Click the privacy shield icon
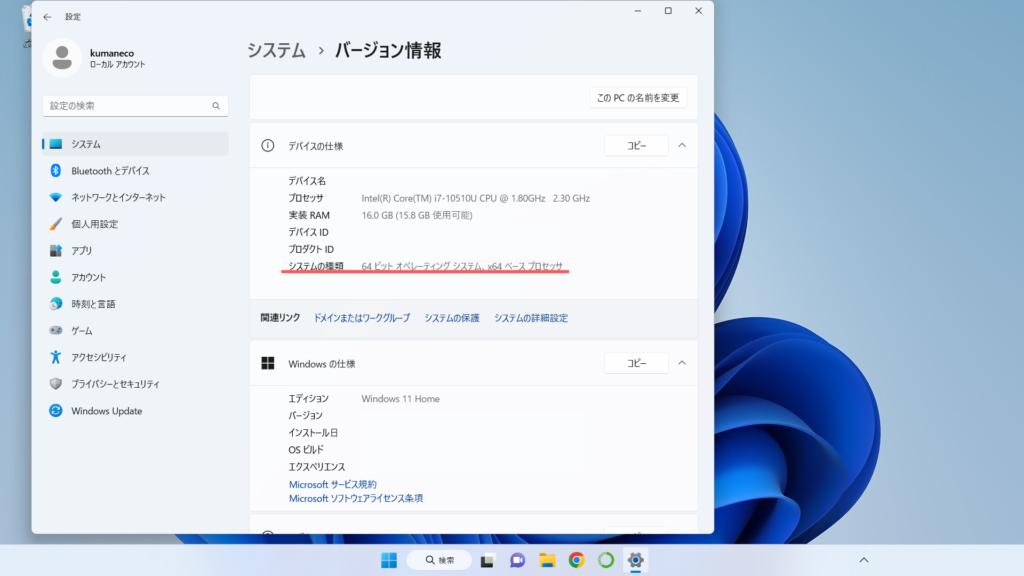 (x=56, y=384)
